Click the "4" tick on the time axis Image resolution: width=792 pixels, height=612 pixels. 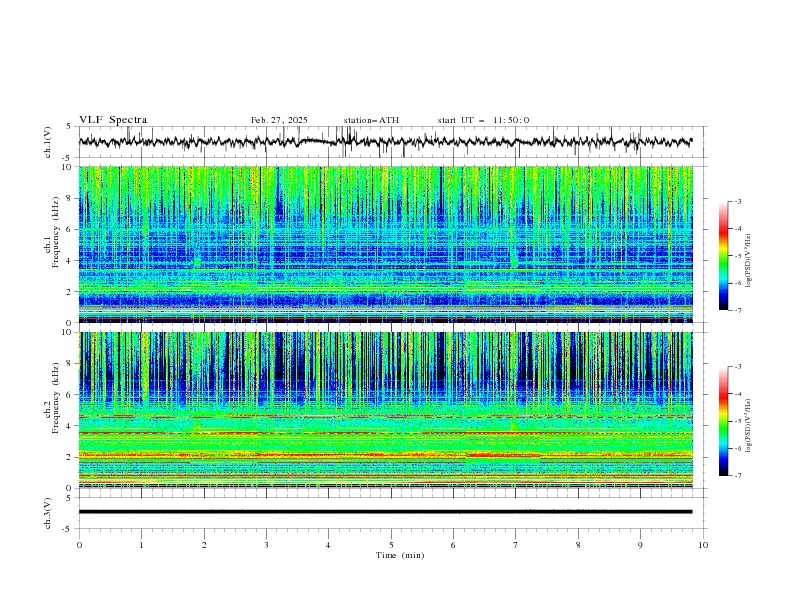(x=328, y=545)
